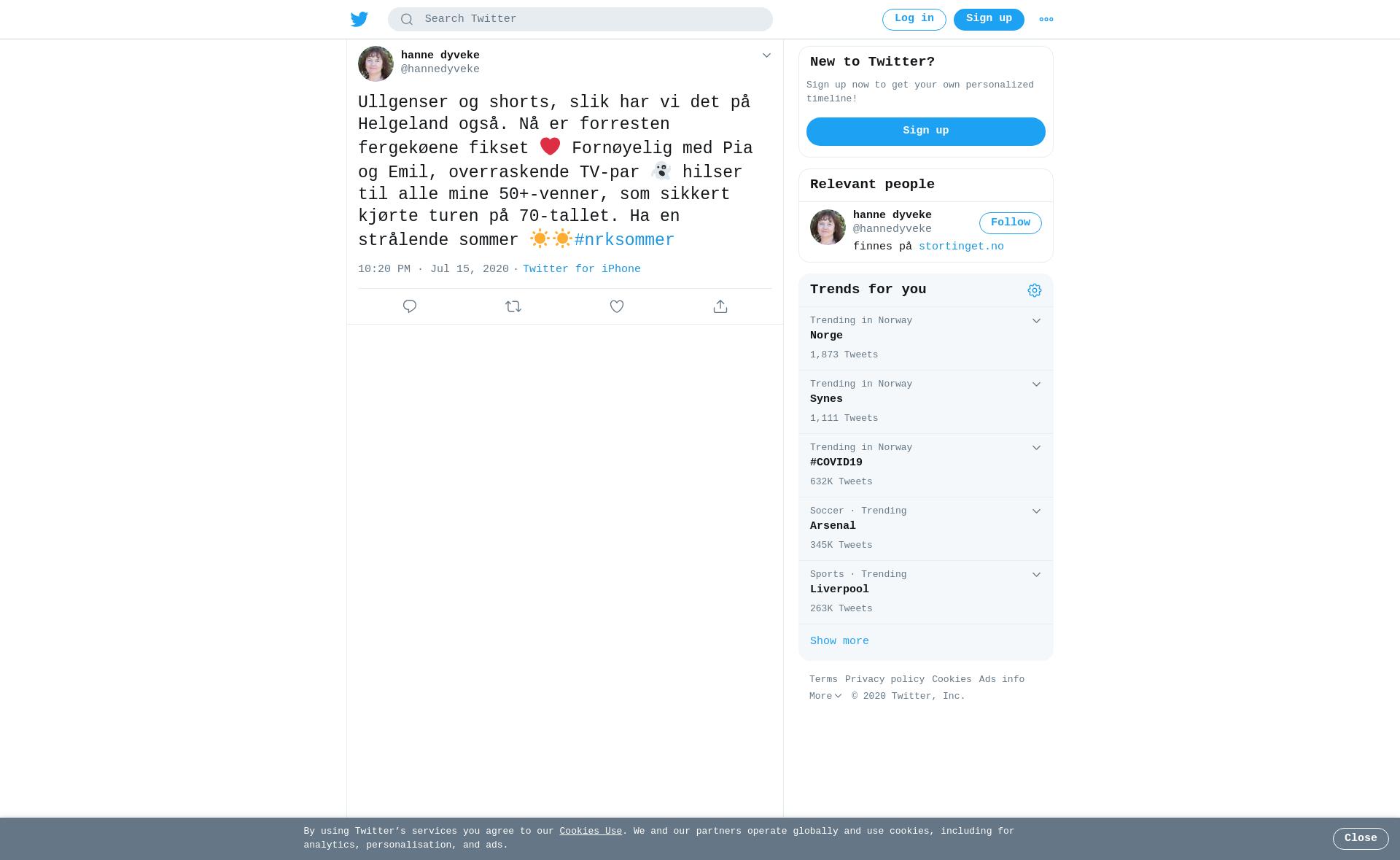Reply to hanne dyveke's tweet
1400x860 pixels.
[x=410, y=306]
